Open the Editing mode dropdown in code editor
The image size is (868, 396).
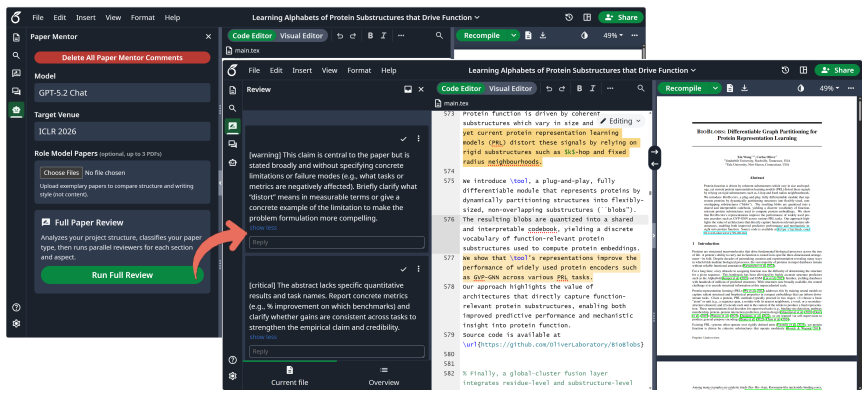(620, 121)
